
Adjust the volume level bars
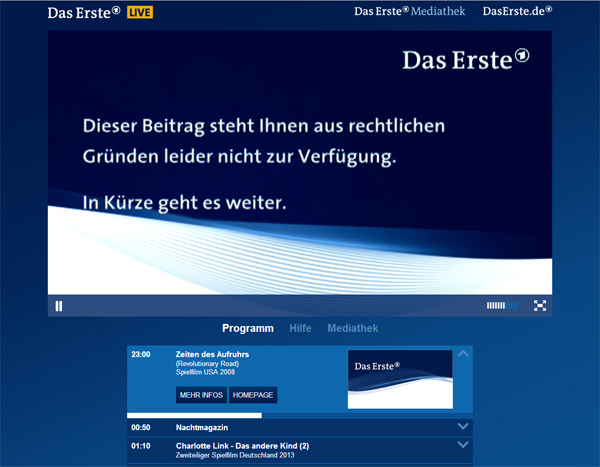coord(502,306)
